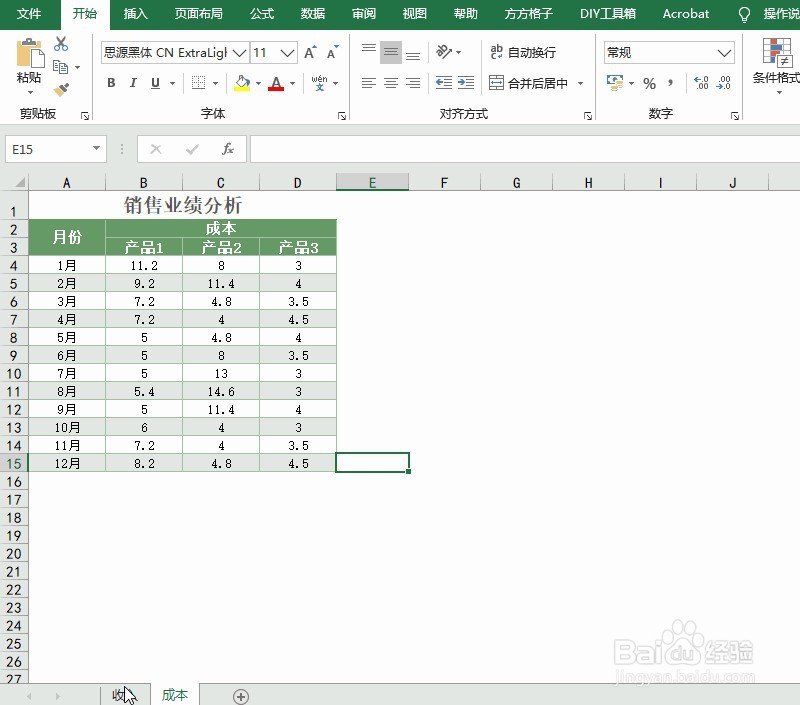800x705 pixels.
Task: Click in the formula bar input
Action: pyautogui.click(x=525, y=149)
